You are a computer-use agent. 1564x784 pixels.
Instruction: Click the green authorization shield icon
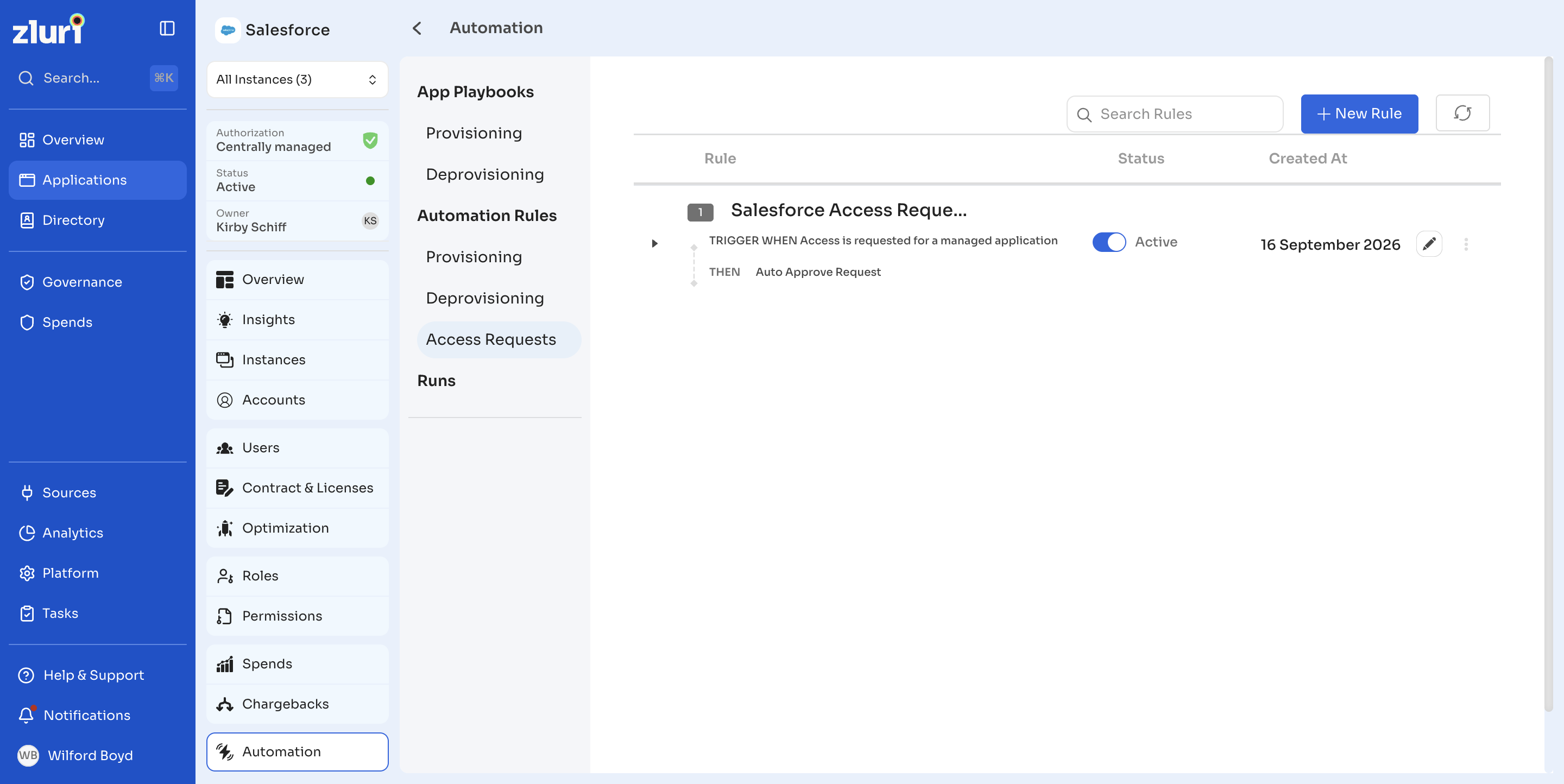370,140
